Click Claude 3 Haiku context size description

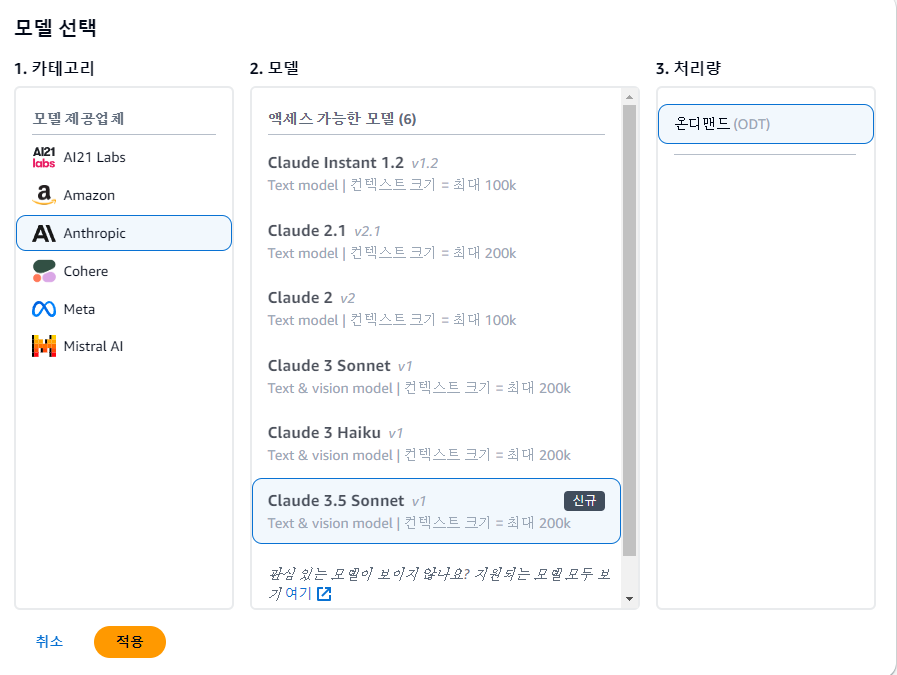(419, 455)
